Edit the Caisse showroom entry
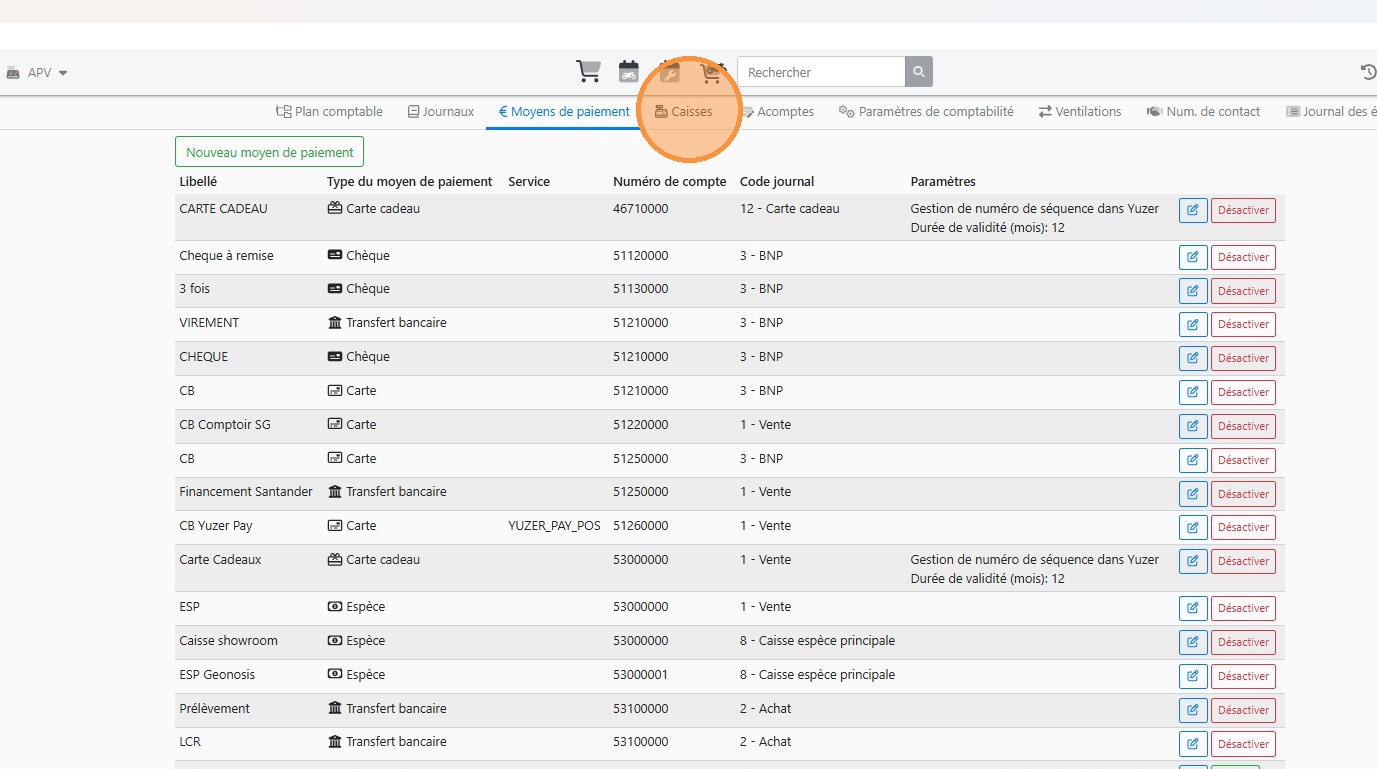Screen dimensions: 1377x769 [1193, 642]
